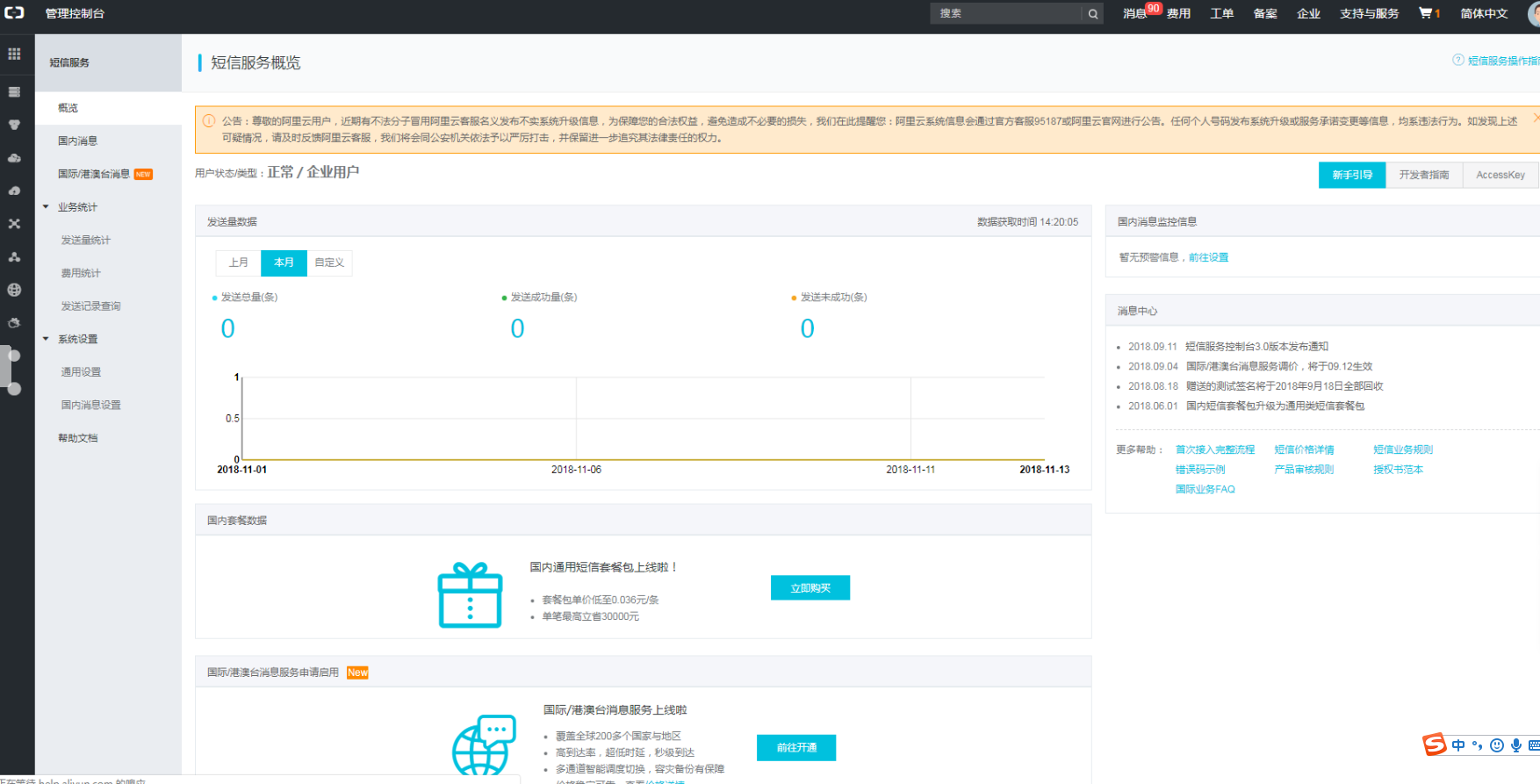Click the 开发者指南 button
The height and width of the screenshot is (784, 1540).
pyautogui.click(x=1424, y=175)
